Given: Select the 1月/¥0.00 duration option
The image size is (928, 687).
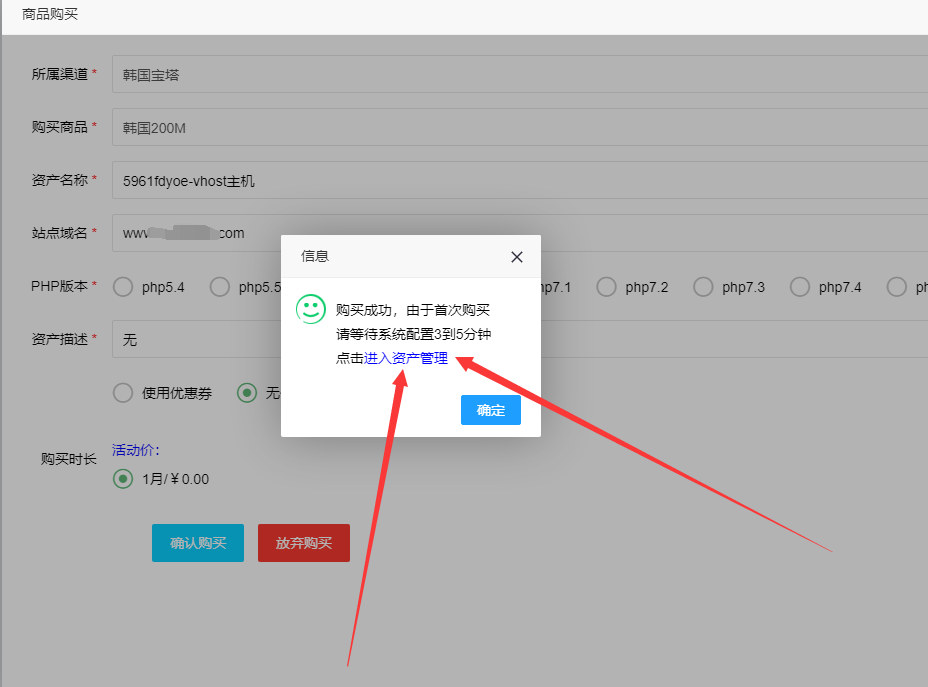Looking at the screenshot, I should [123, 479].
